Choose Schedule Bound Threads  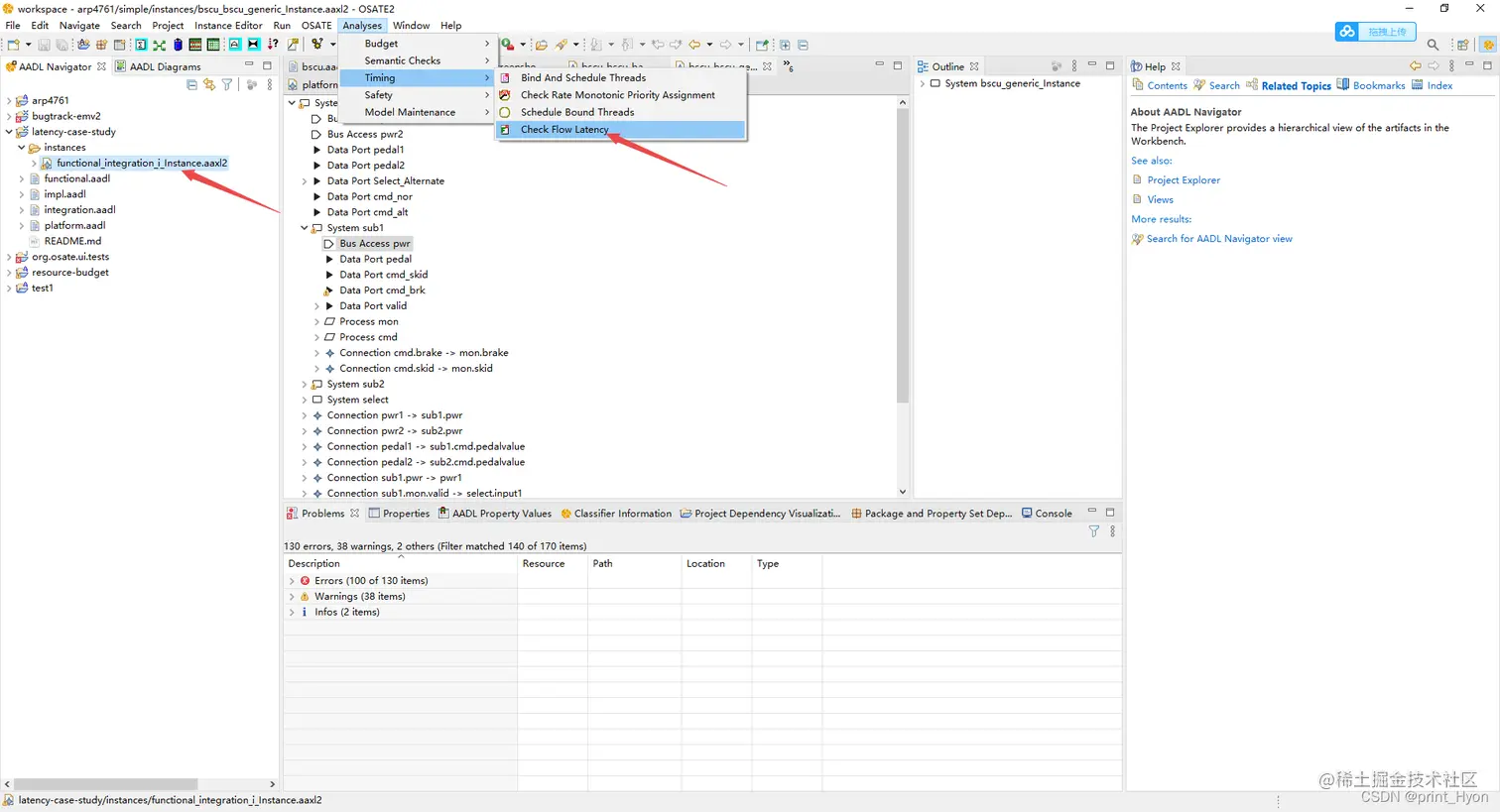click(620, 112)
